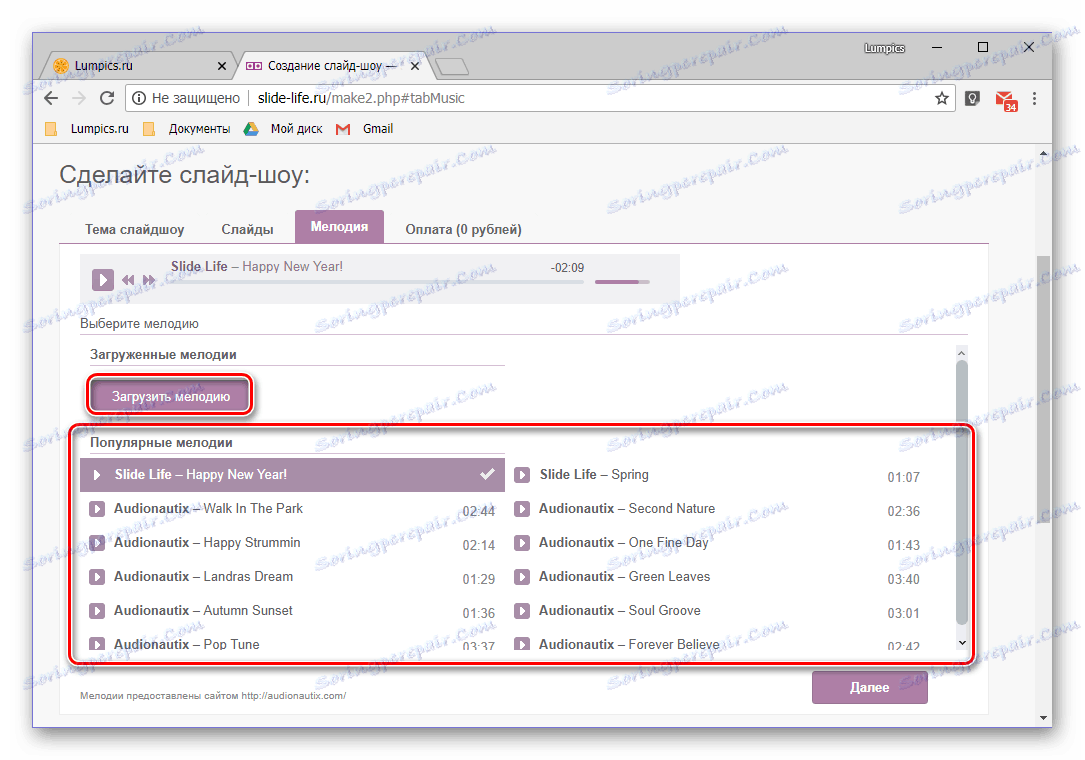Select melody Audionautix – Second Nature
The image size is (1085, 760).
(718, 509)
